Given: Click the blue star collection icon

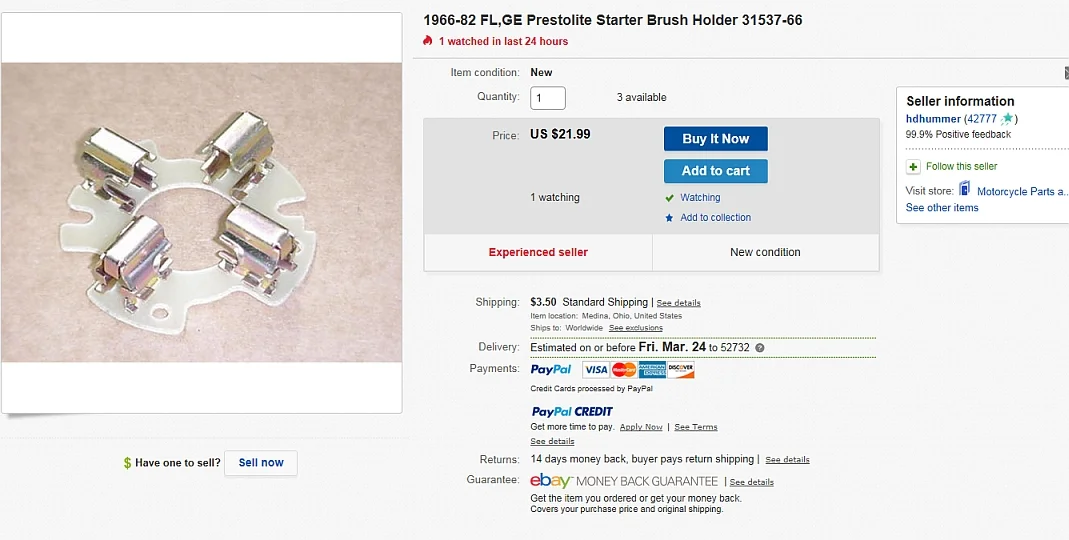Looking at the screenshot, I should click(x=669, y=218).
